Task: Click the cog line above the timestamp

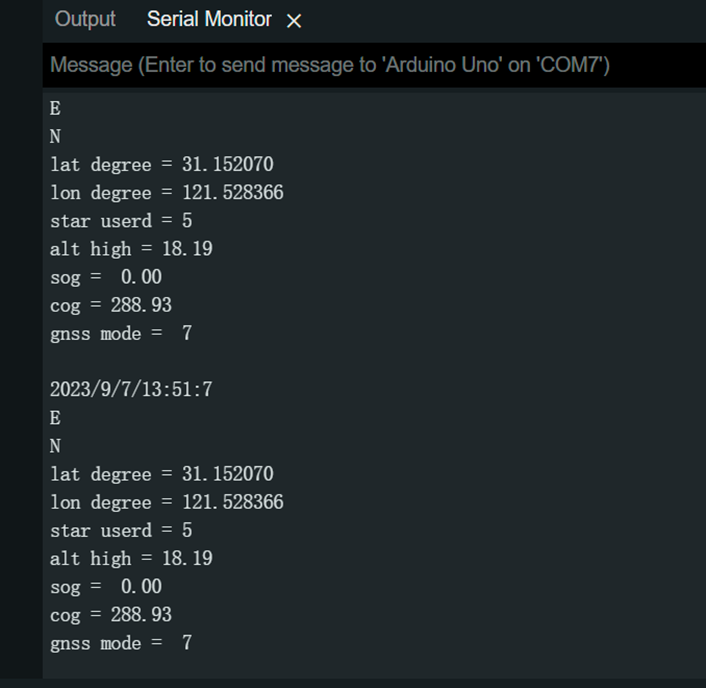Action: click(111, 305)
